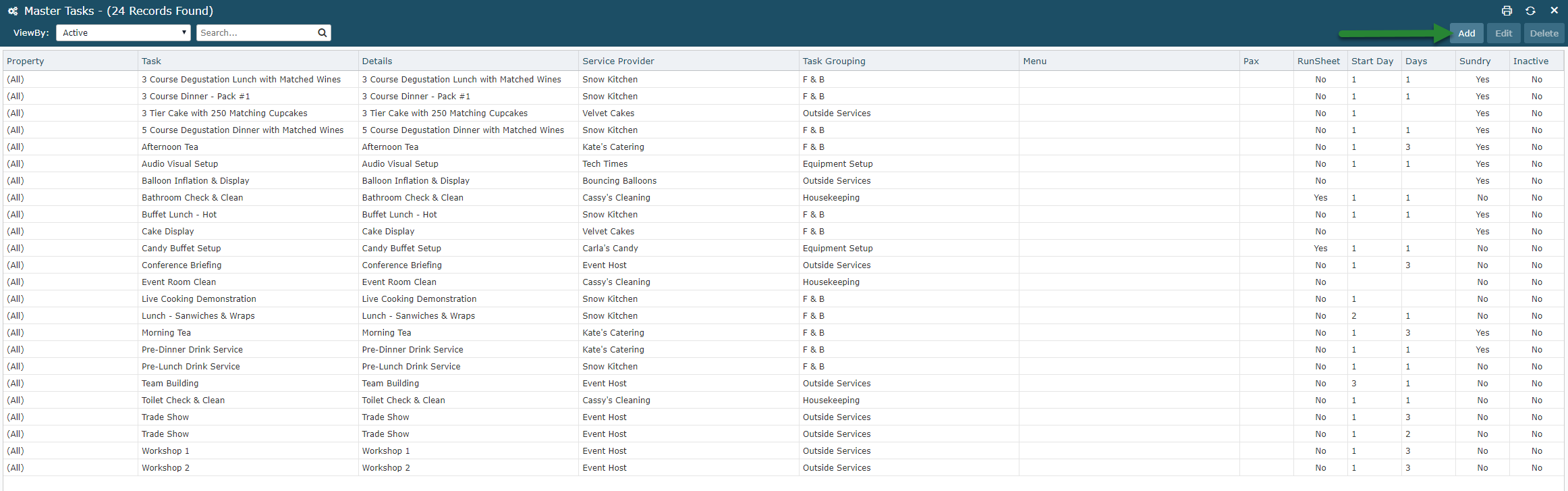
Task: Select the Pre-Lunch Drink Service task
Action: (x=190, y=366)
